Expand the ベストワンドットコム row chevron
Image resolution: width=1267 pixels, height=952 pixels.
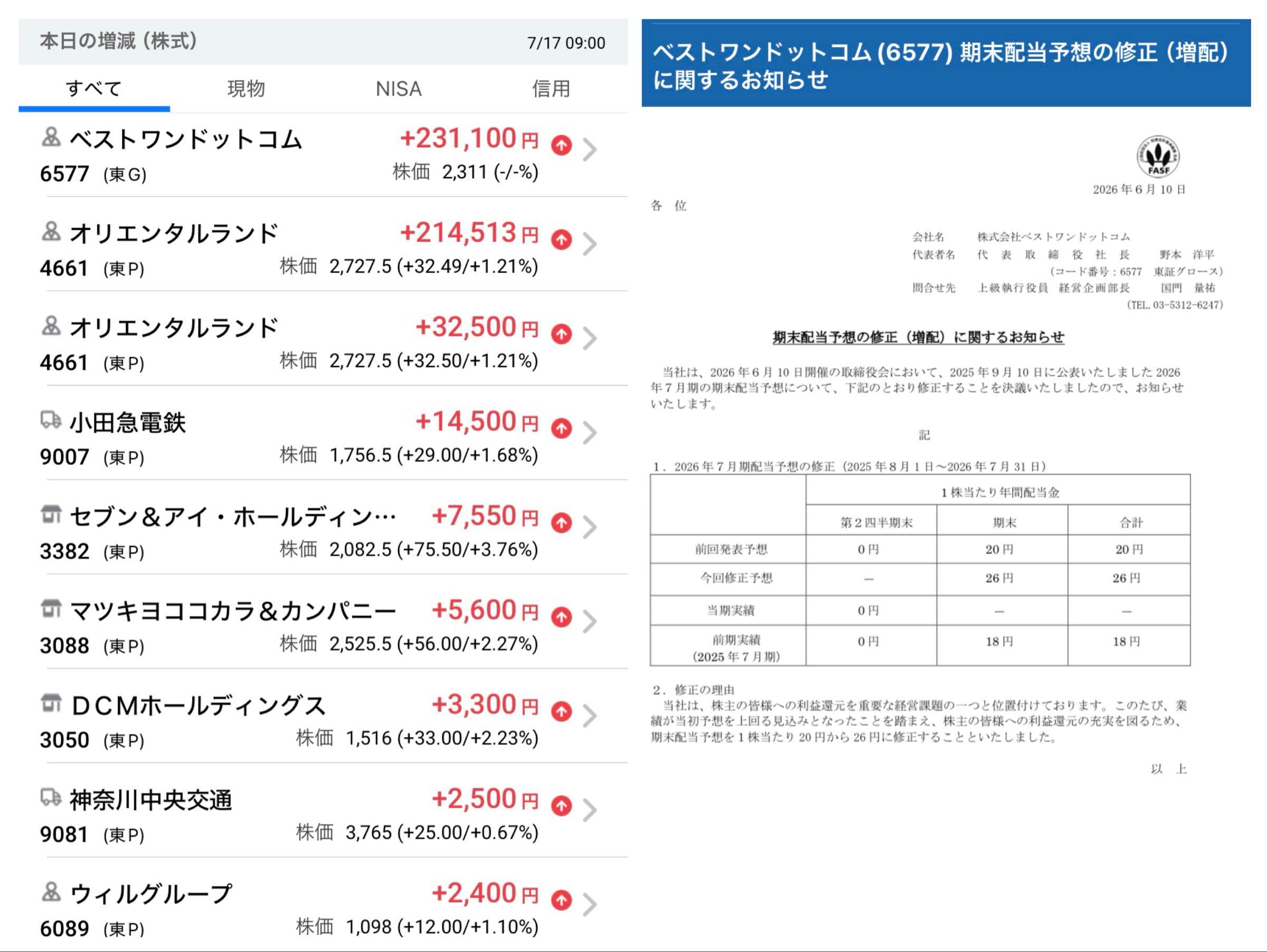point(590,150)
